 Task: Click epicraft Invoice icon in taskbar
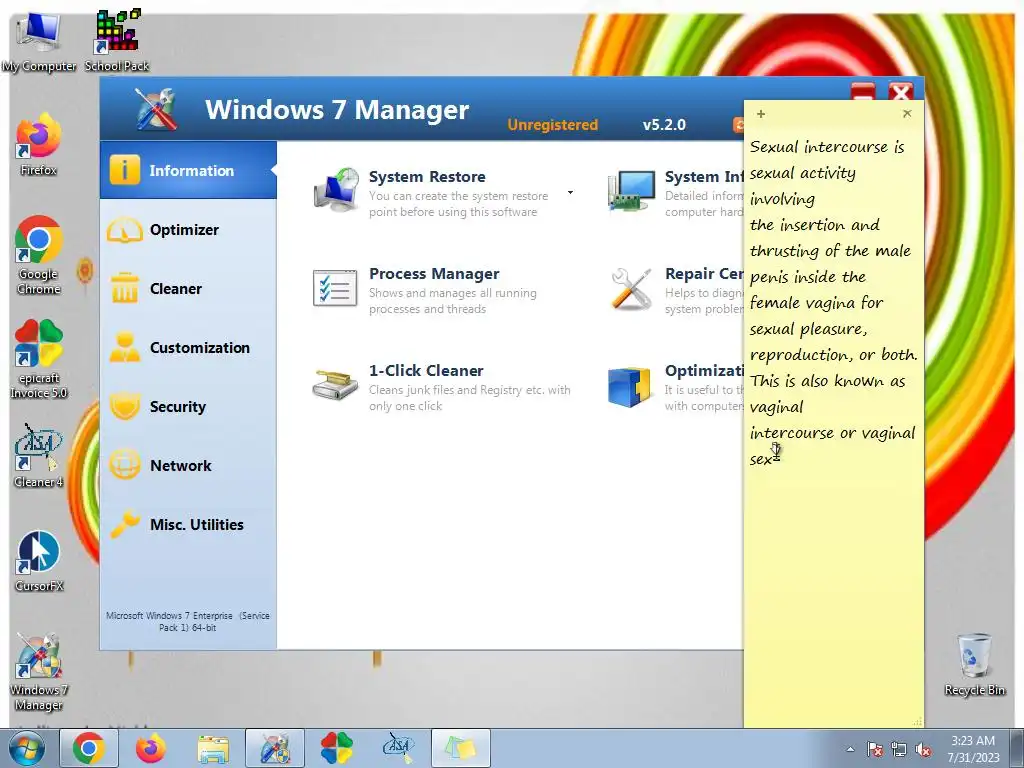coord(336,748)
